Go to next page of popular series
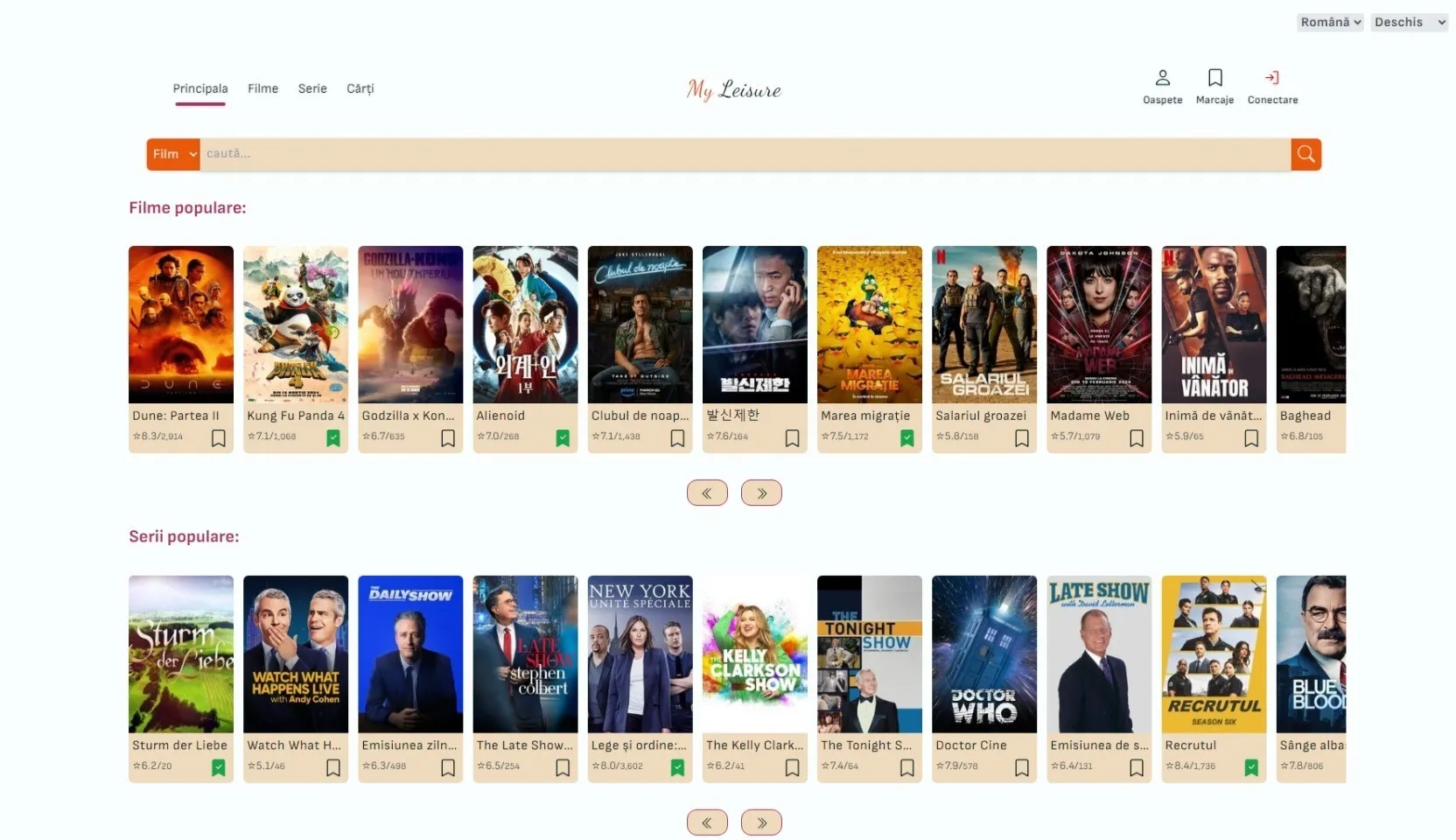1456x840 pixels. (x=761, y=822)
